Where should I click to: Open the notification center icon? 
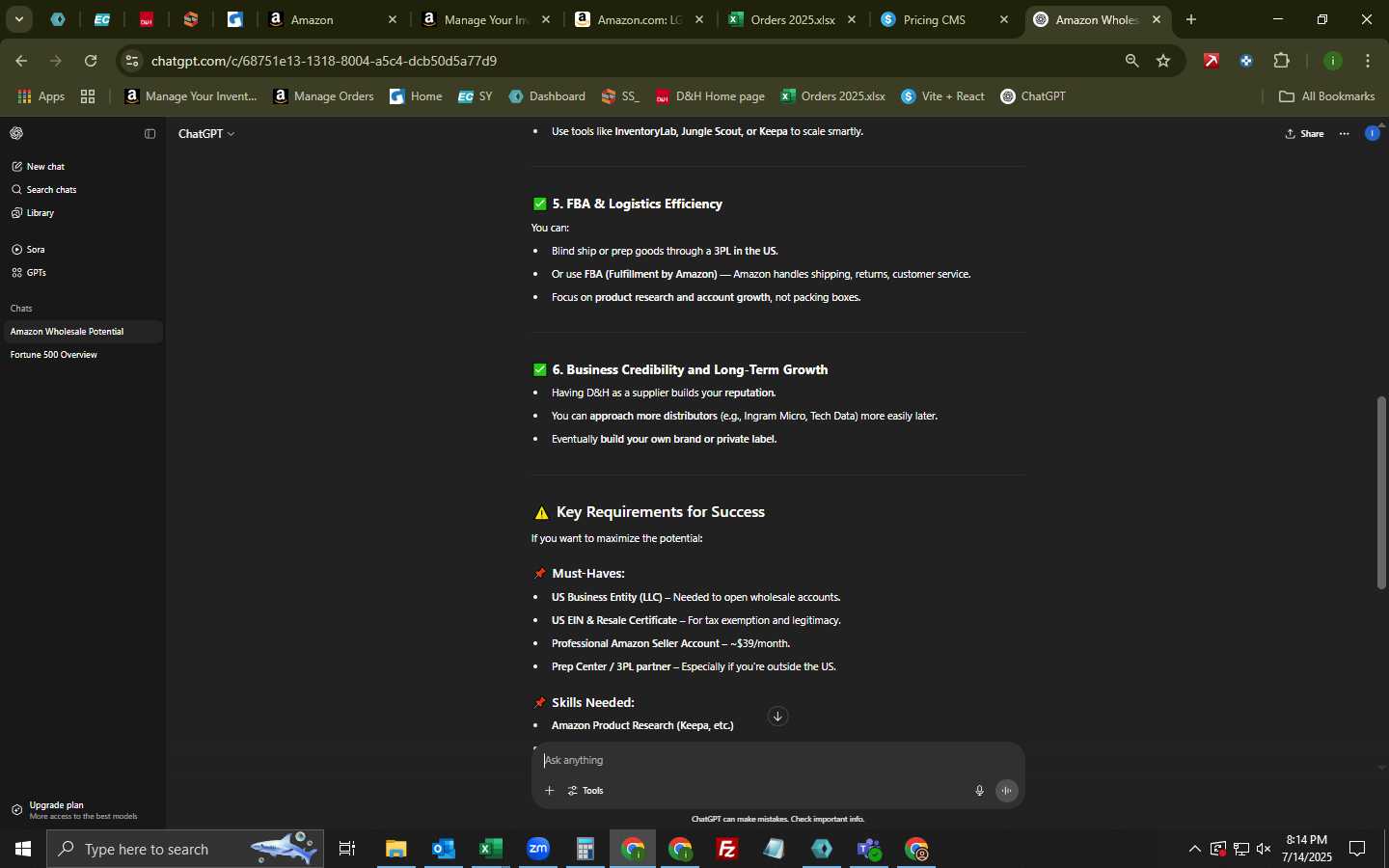1357,849
